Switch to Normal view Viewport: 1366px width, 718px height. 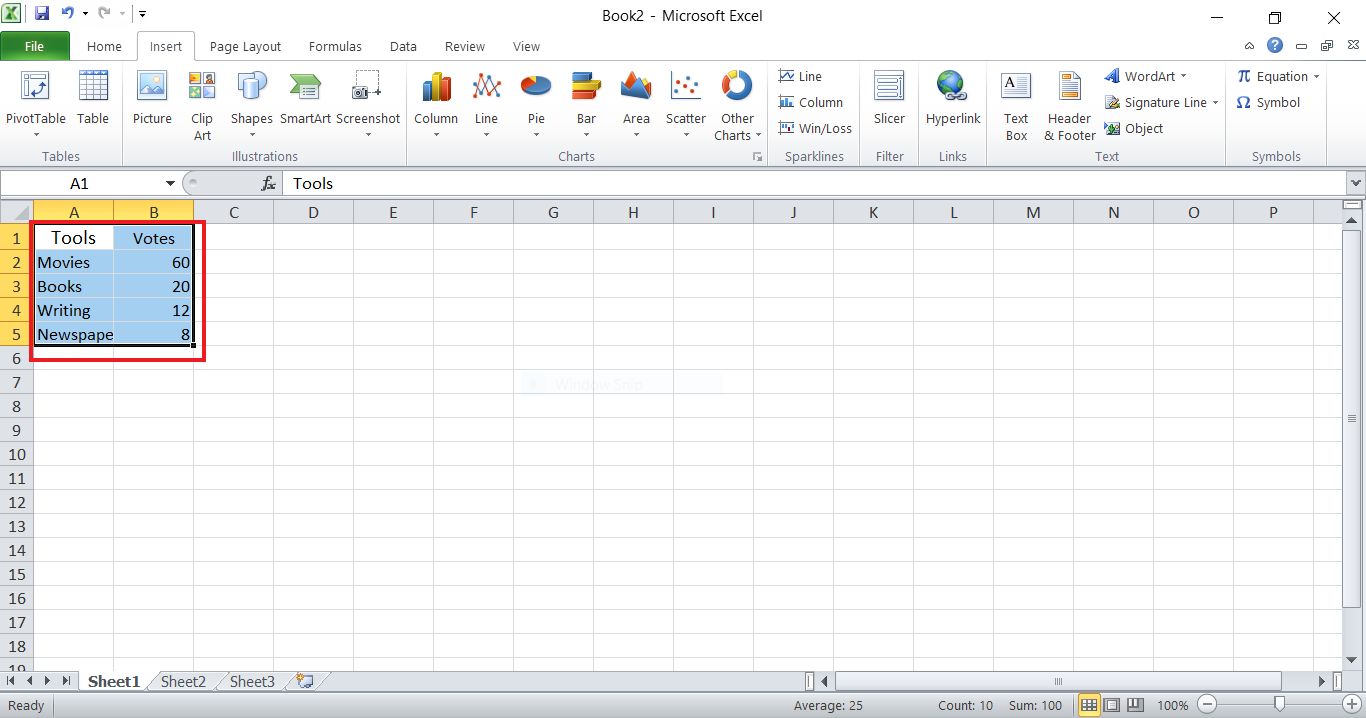pyautogui.click(x=1089, y=705)
